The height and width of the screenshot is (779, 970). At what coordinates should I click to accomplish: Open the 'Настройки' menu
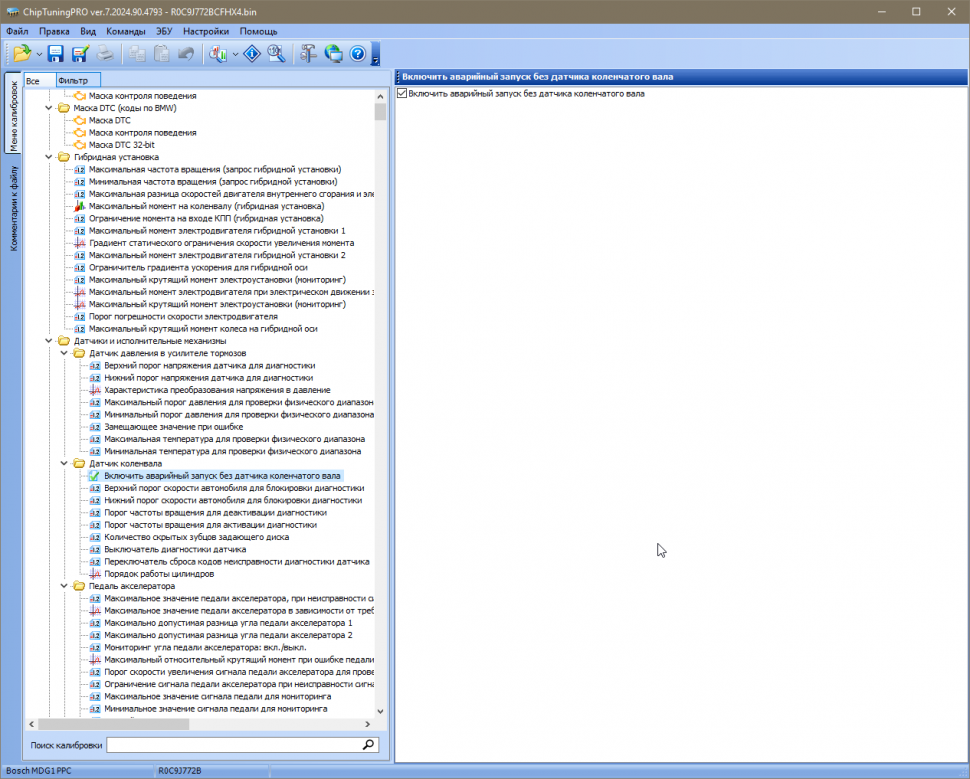206,31
